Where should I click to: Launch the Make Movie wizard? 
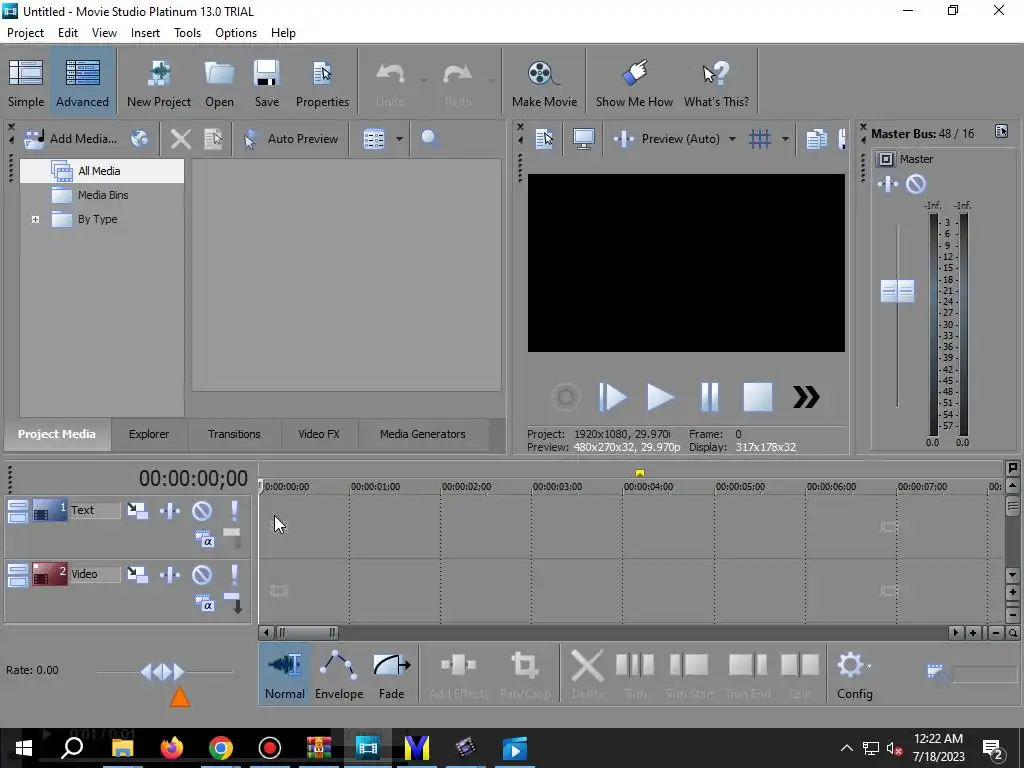pos(544,82)
